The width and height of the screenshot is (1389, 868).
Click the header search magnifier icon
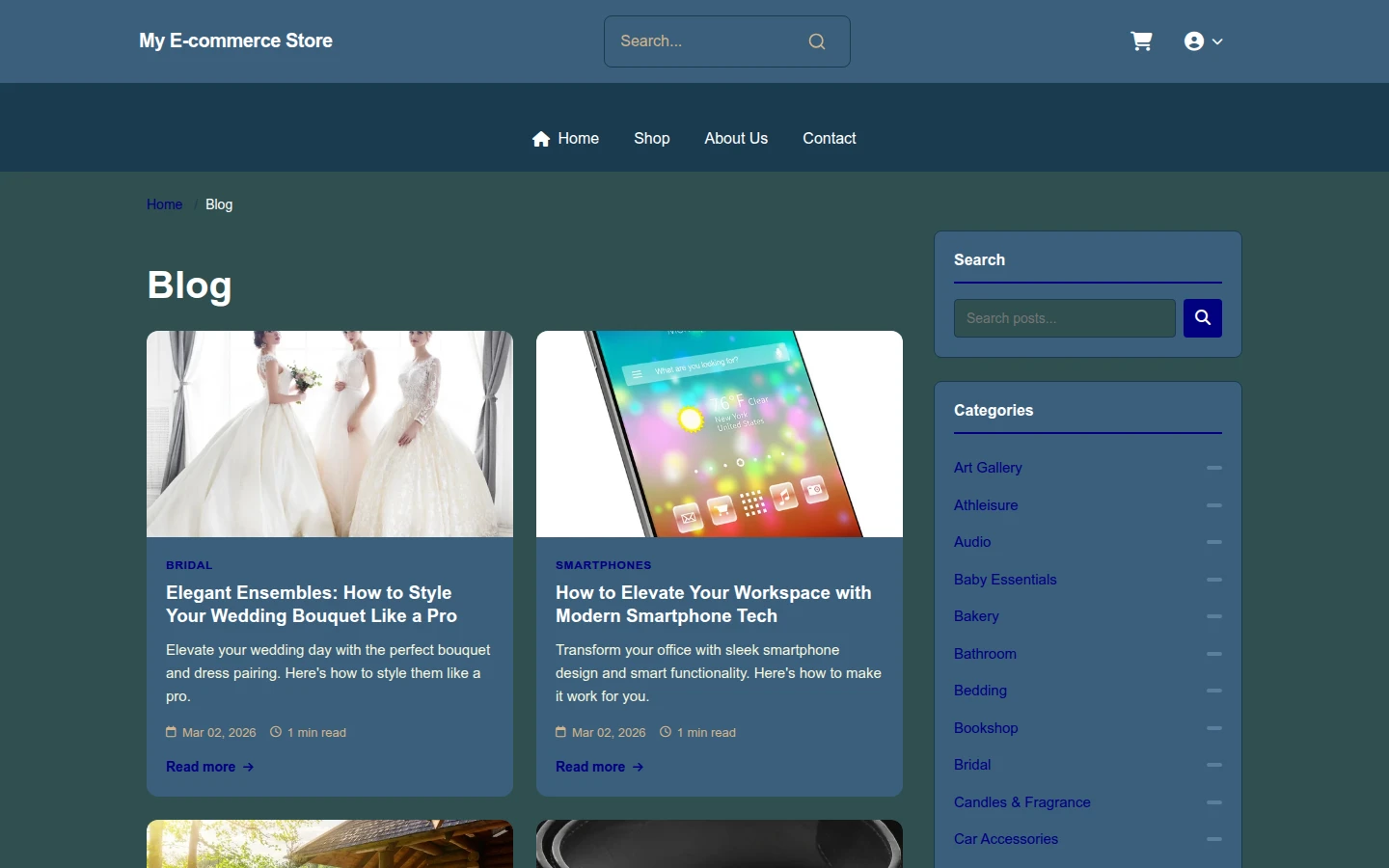click(x=817, y=41)
